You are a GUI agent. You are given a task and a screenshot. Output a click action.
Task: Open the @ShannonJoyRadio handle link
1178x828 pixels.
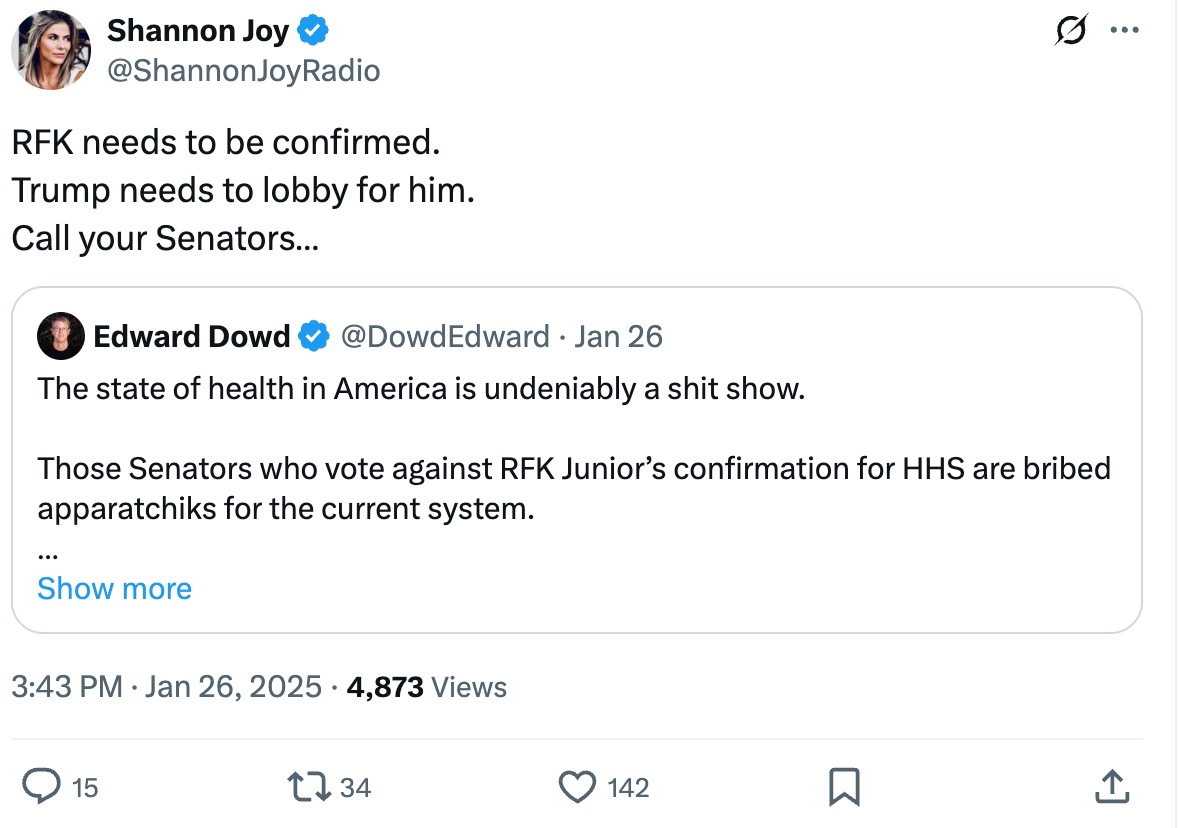(243, 71)
